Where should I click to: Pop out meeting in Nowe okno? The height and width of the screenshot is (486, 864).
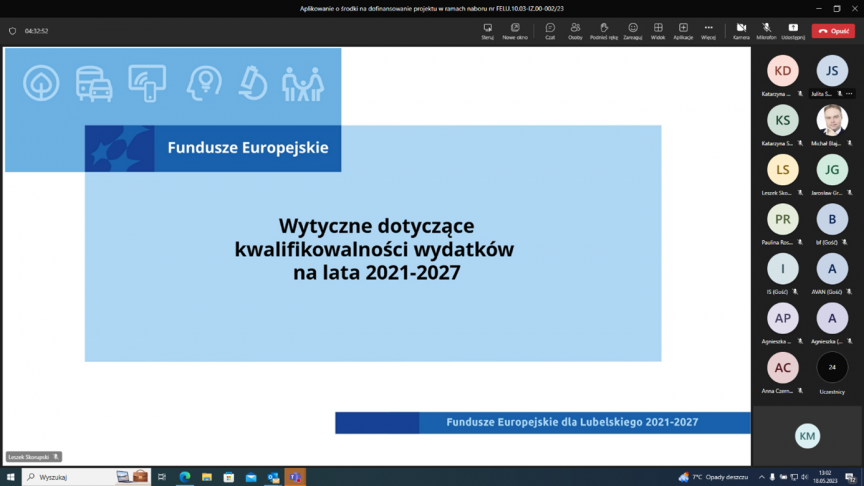point(515,31)
